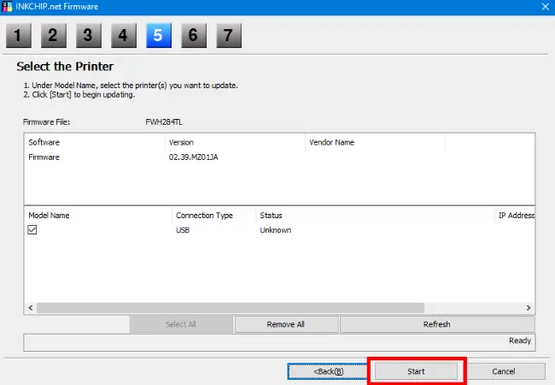Image resolution: width=555 pixels, height=385 pixels.
Task: Click the Status column header
Action: pos(375,215)
